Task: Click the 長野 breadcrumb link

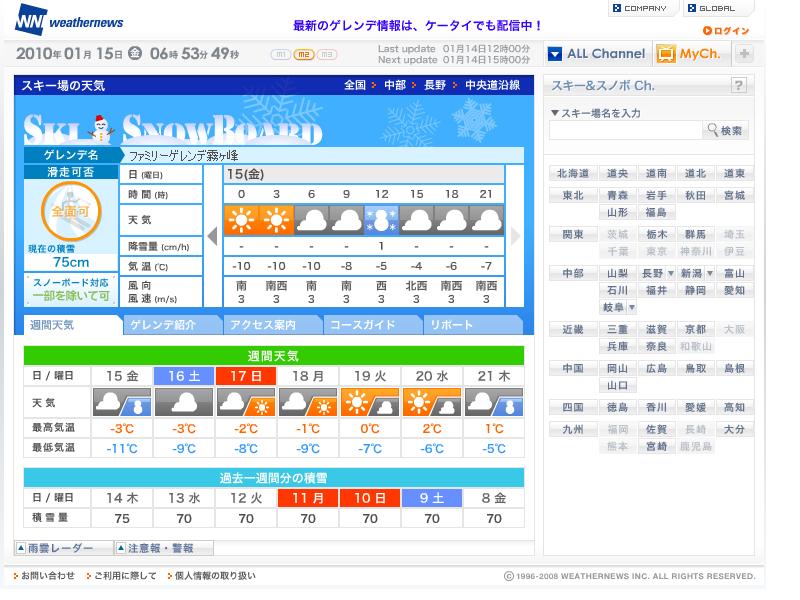Action: point(435,85)
